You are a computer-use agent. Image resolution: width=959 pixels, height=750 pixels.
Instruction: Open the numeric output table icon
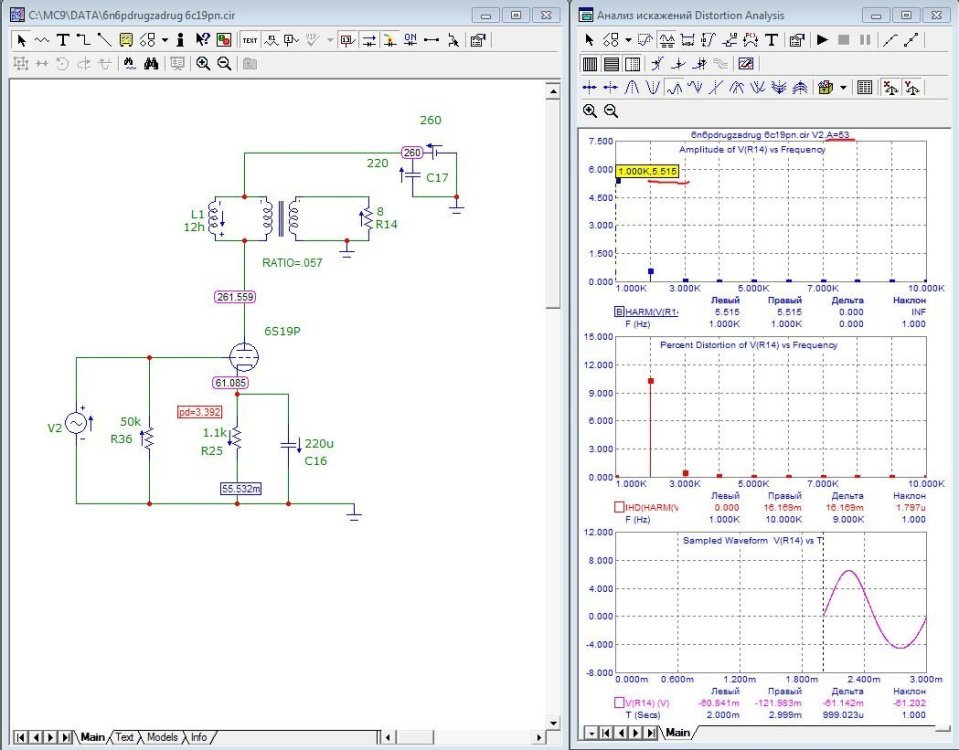[x=865, y=87]
